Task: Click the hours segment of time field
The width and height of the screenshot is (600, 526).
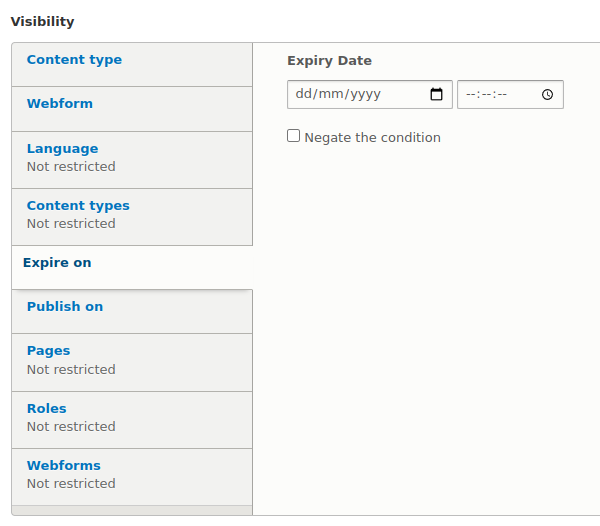Action: 471,95
